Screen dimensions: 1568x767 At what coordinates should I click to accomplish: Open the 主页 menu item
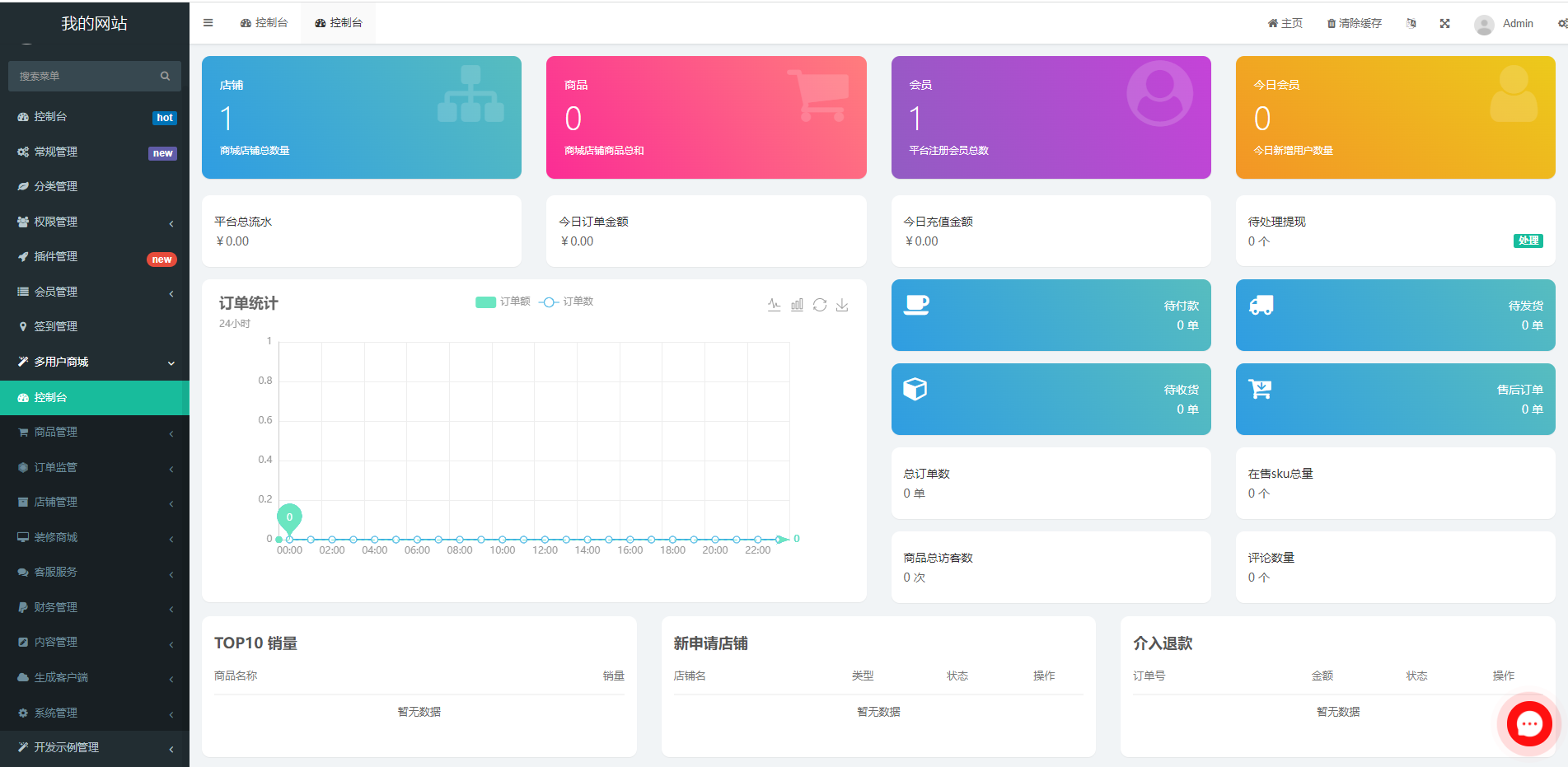(x=1285, y=23)
